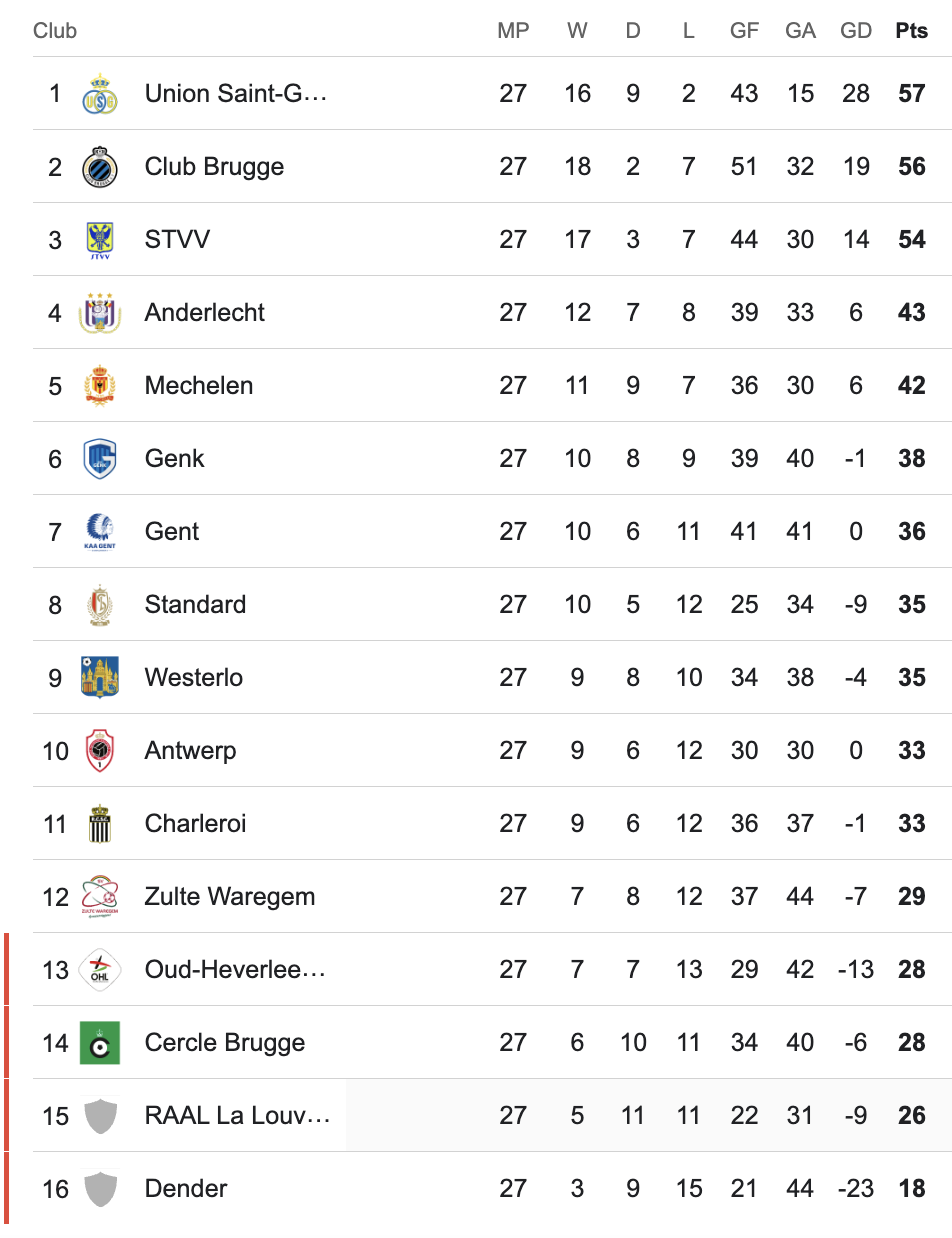The image size is (952, 1238).
Task: Click the KAA Gent logo
Action: (x=100, y=532)
